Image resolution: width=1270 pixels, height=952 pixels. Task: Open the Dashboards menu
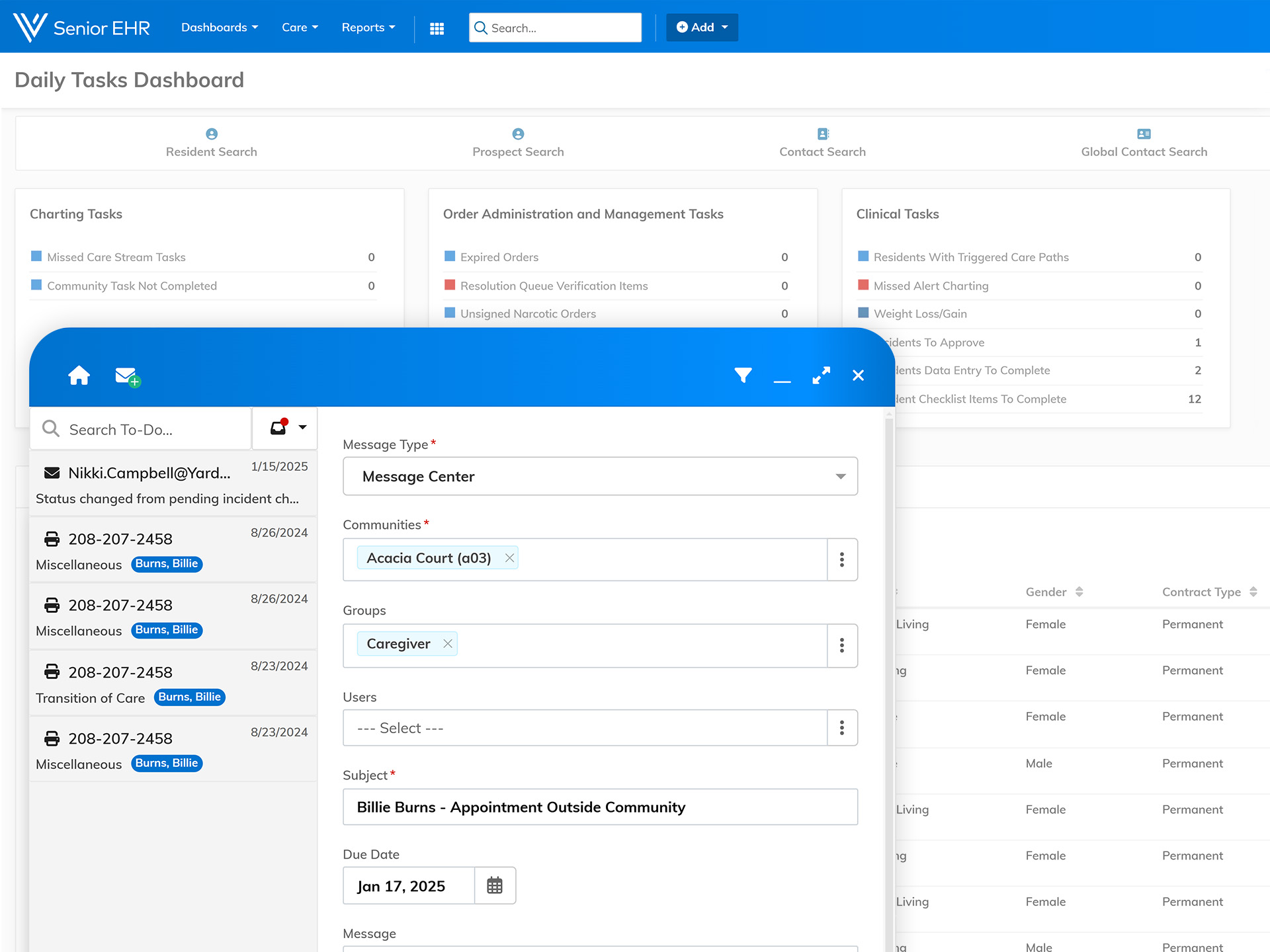coord(219,28)
